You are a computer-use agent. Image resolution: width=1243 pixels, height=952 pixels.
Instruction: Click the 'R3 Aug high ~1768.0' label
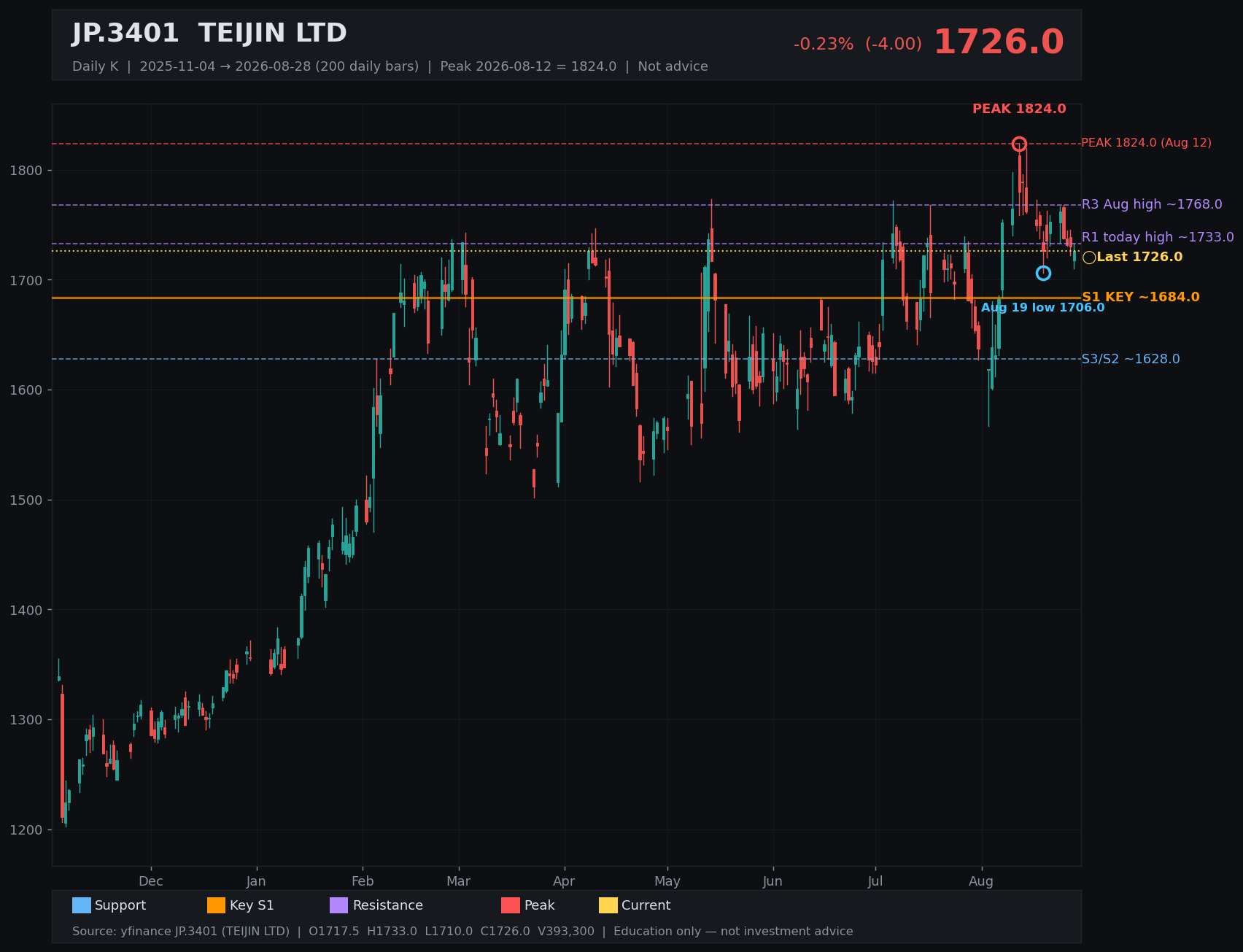(1152, 204)
